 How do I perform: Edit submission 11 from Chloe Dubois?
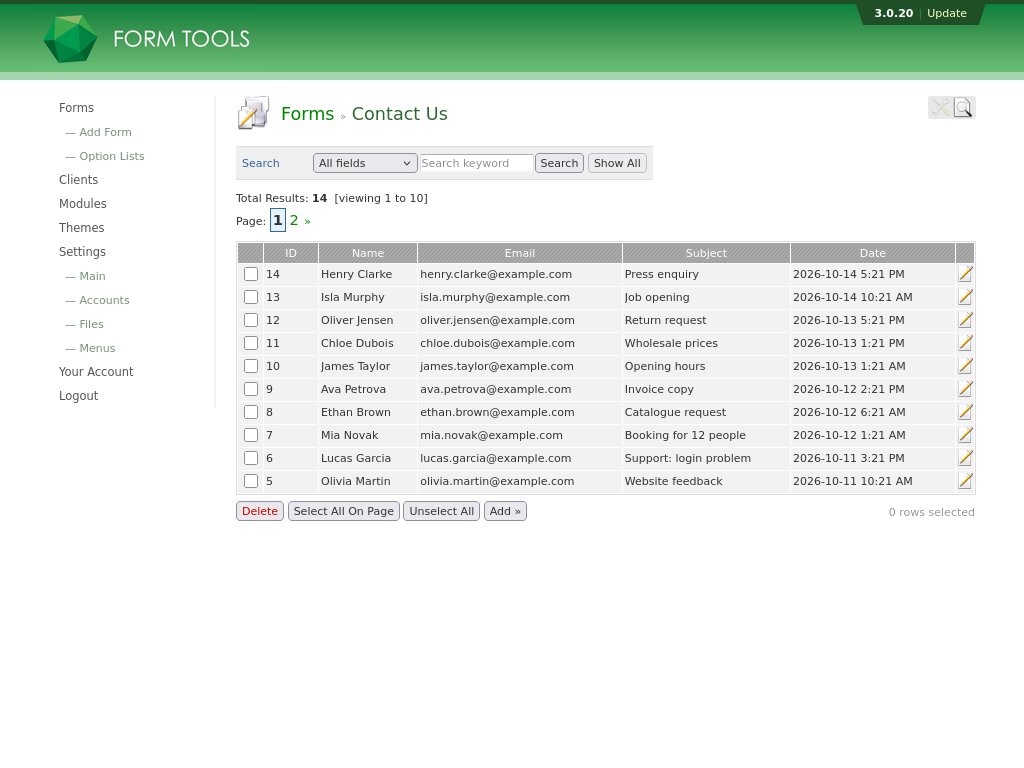pyautogui.click(x=965, y=343)
